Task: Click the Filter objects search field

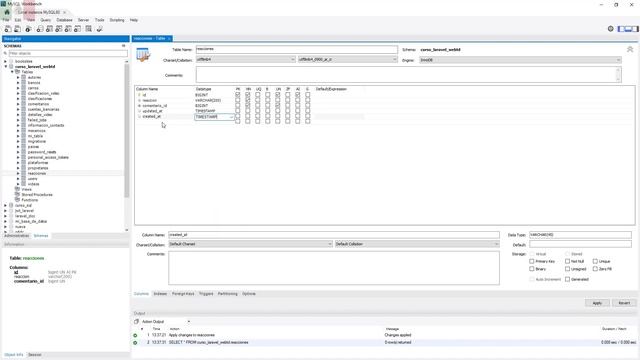Action: [x=68, y=53]
